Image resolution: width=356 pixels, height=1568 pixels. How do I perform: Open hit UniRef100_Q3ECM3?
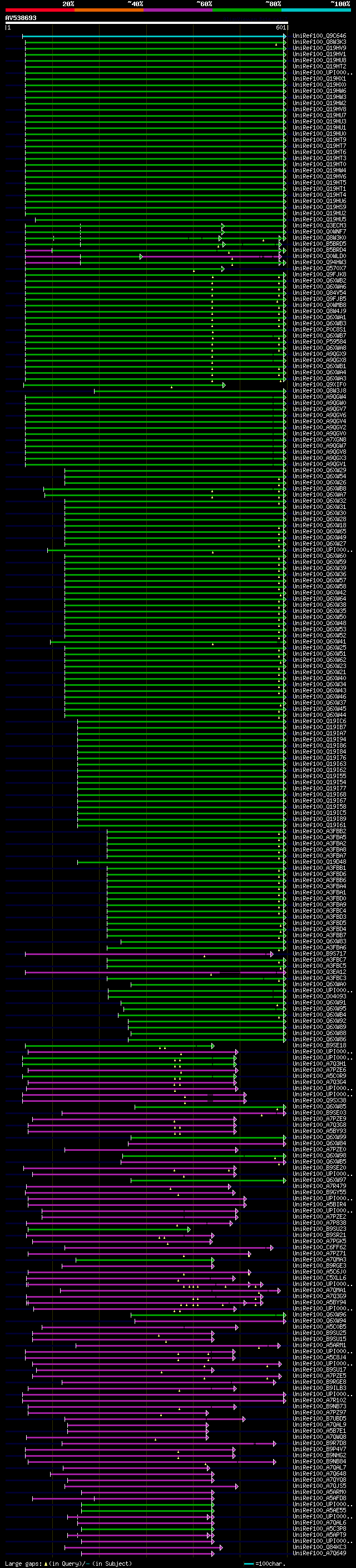(x=319, y=225)
